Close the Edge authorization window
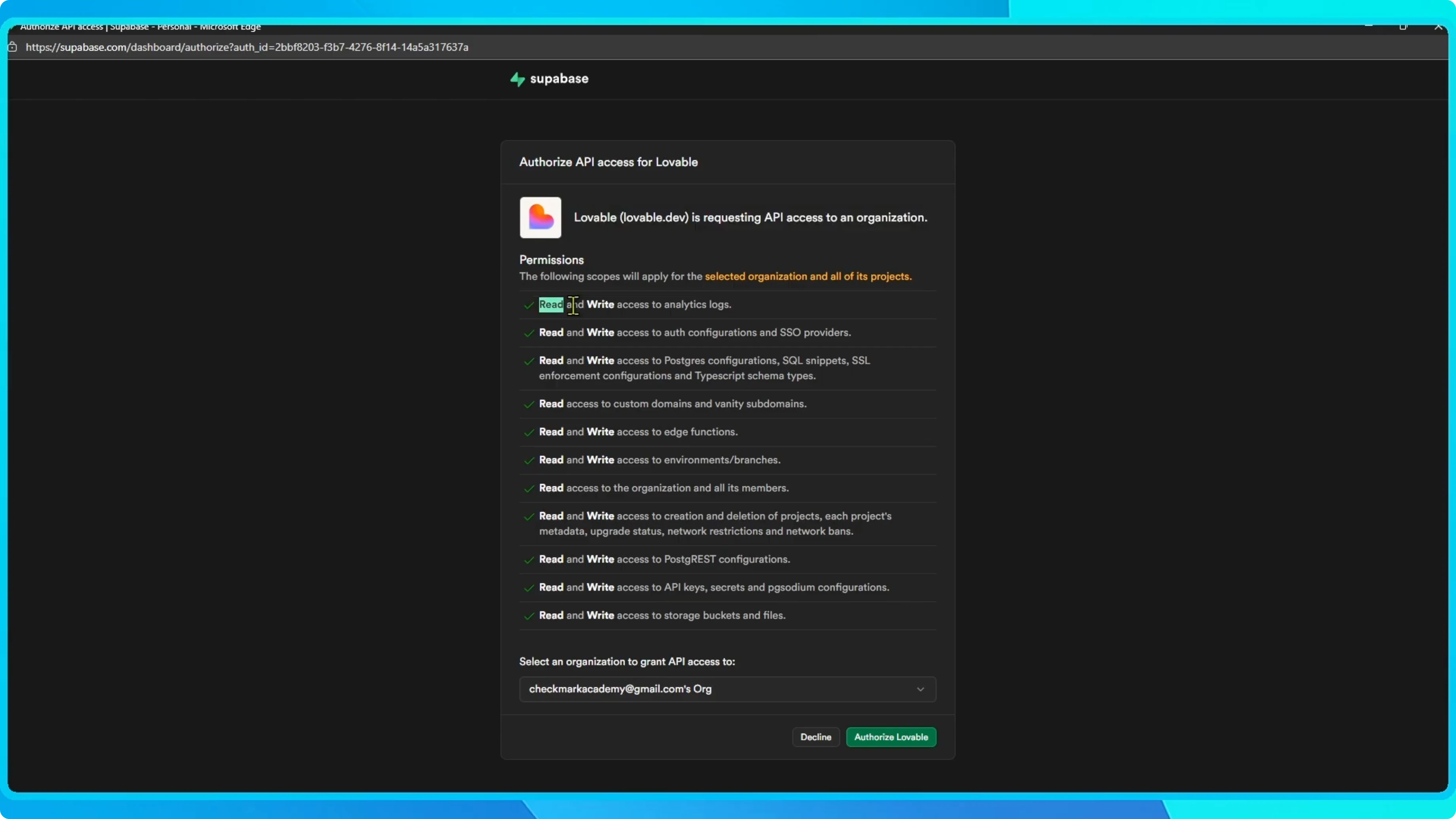The height and width of the screenshot is (819, 1456). click(1439, 27)
